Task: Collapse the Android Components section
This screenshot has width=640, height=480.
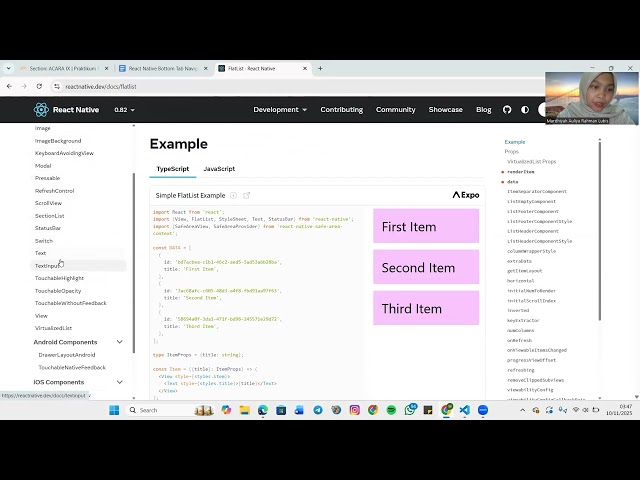Action: pos(120,342)
